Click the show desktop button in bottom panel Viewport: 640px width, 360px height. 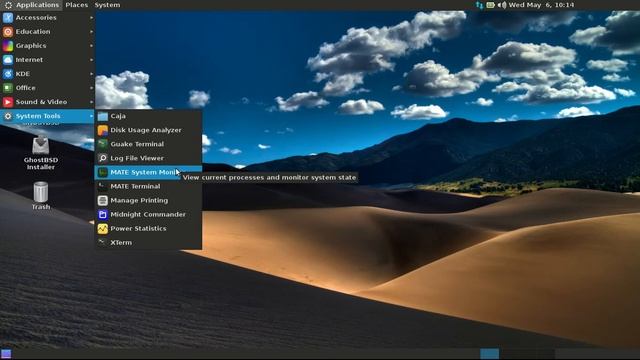[6, 353]
